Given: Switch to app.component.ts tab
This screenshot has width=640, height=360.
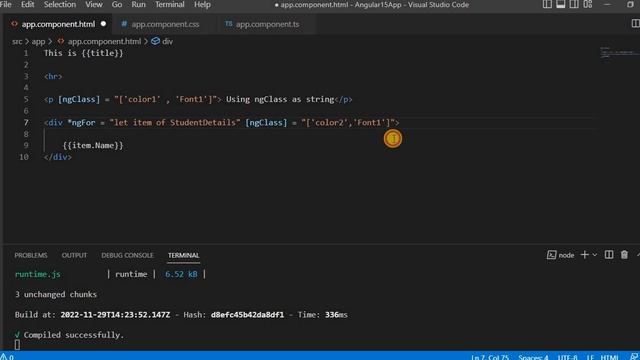Looking at the screenshot, I should pyautogui.click(x=267, y=24).
